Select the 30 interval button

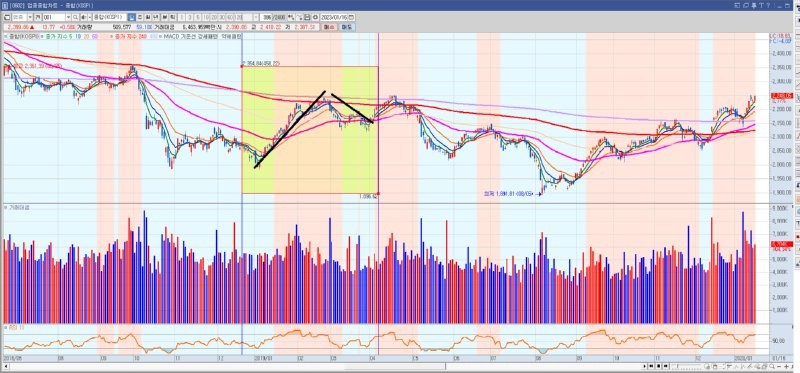coord(222,17)
